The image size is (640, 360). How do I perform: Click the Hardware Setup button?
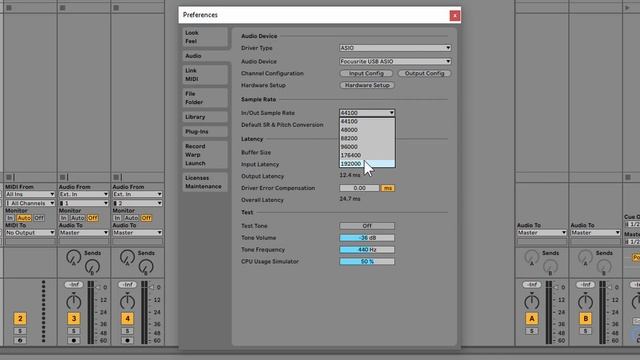[x=367, y=85]
